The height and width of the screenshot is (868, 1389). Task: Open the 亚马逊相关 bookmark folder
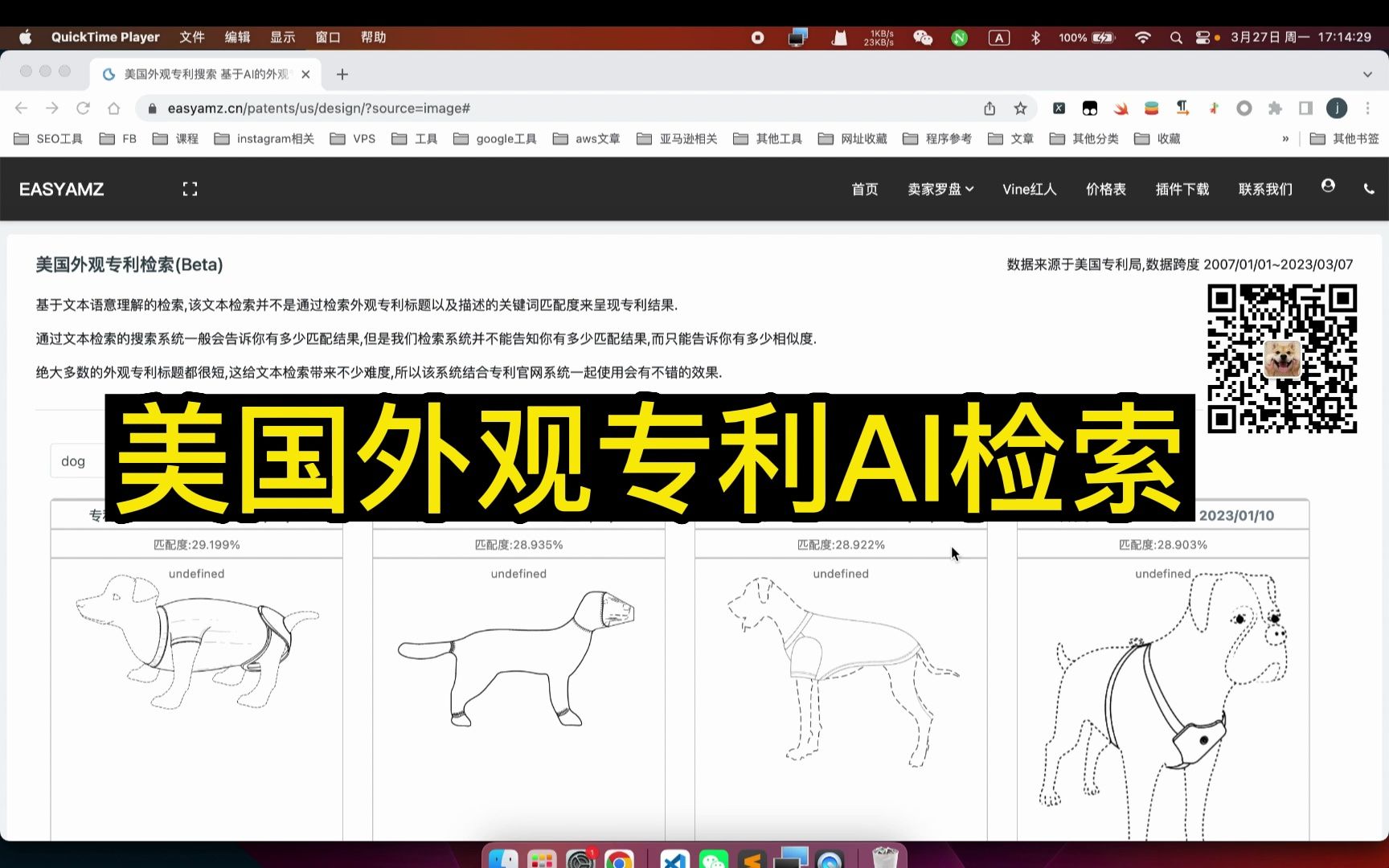tap(677, 138)
